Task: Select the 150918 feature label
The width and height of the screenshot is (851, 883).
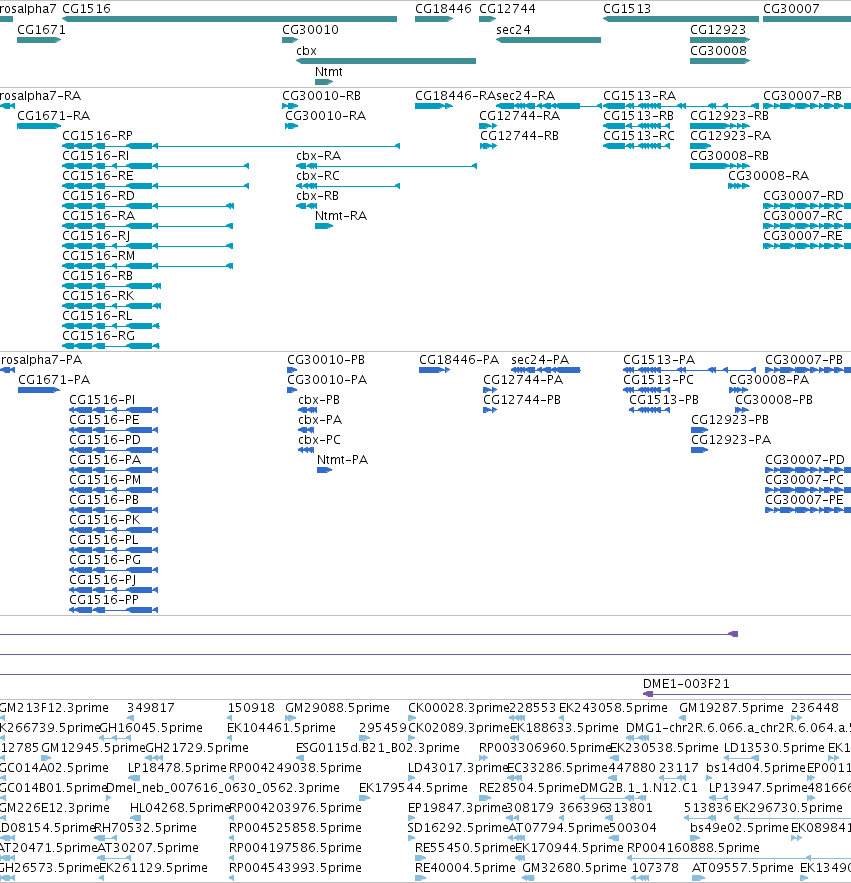Action: tap(251, 708)
